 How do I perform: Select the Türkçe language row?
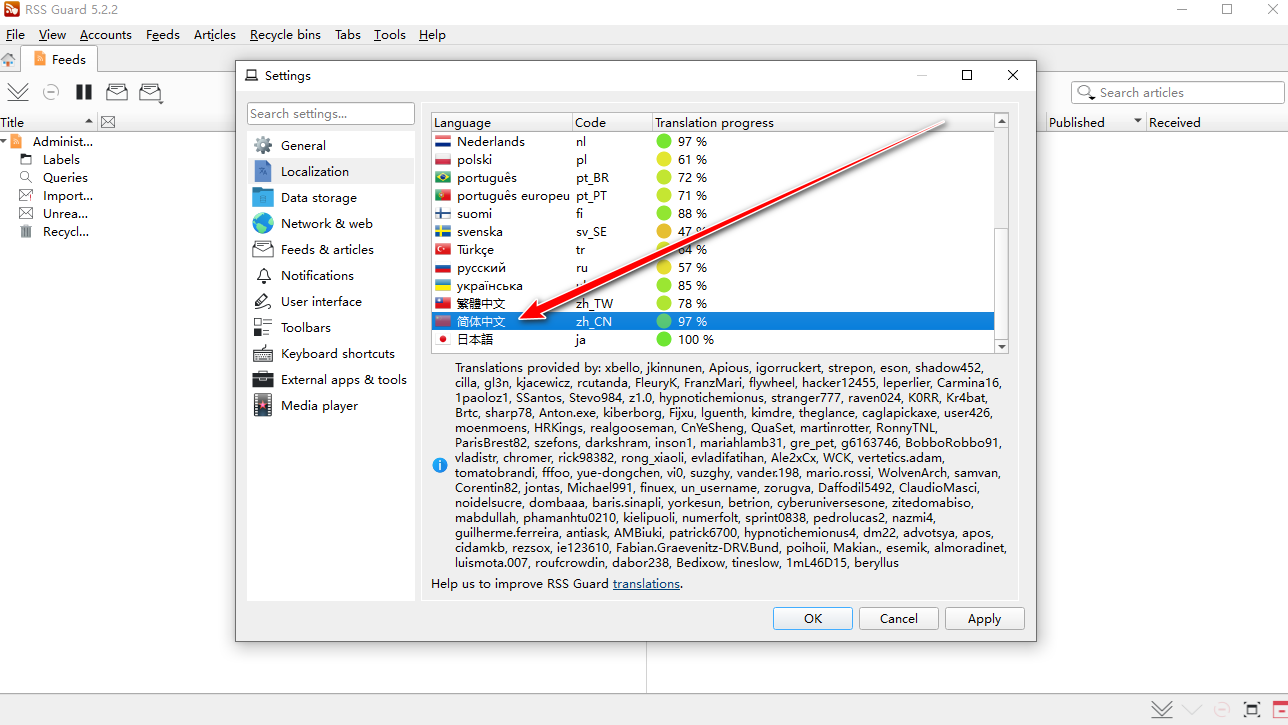click(x=713, y=249)
